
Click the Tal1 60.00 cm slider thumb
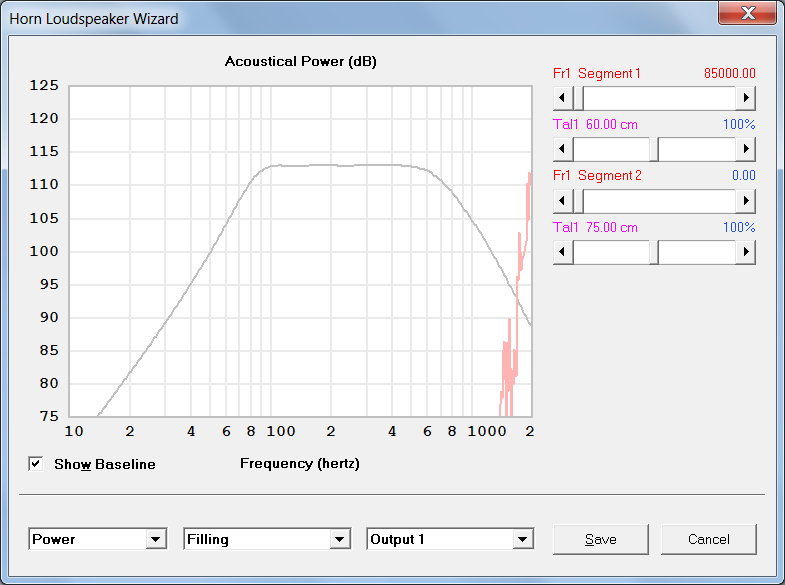tap(654, 149)
